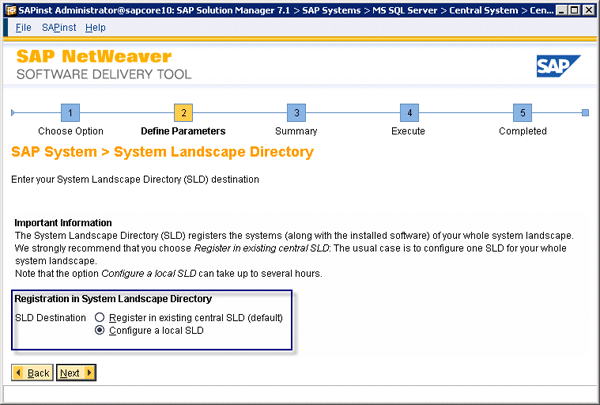Click the left arrow on Back button
This screenshot has width=600, height=405.
click(19, 373)
